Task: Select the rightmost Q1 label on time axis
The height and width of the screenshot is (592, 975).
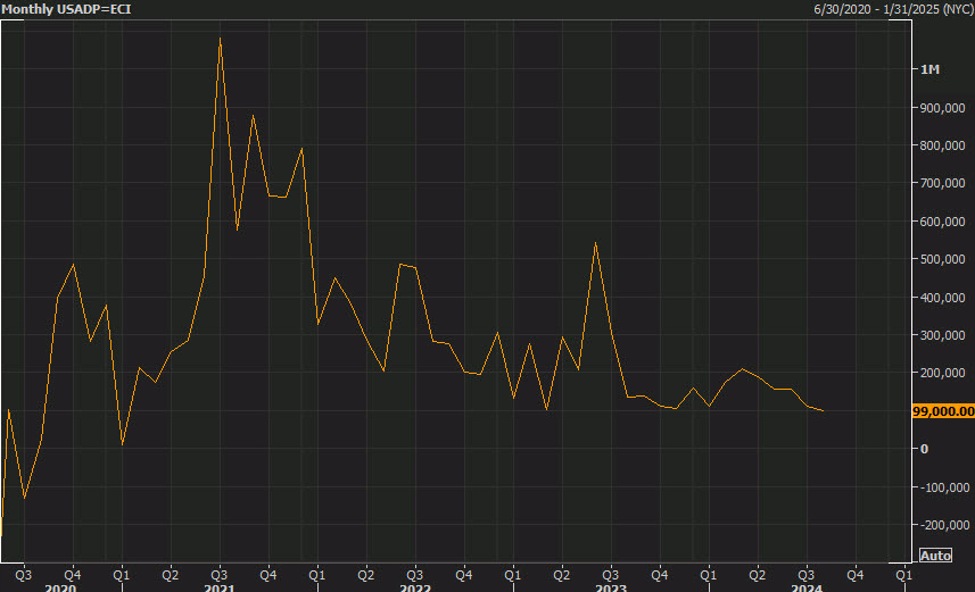Action: click(x=903, y=575)
